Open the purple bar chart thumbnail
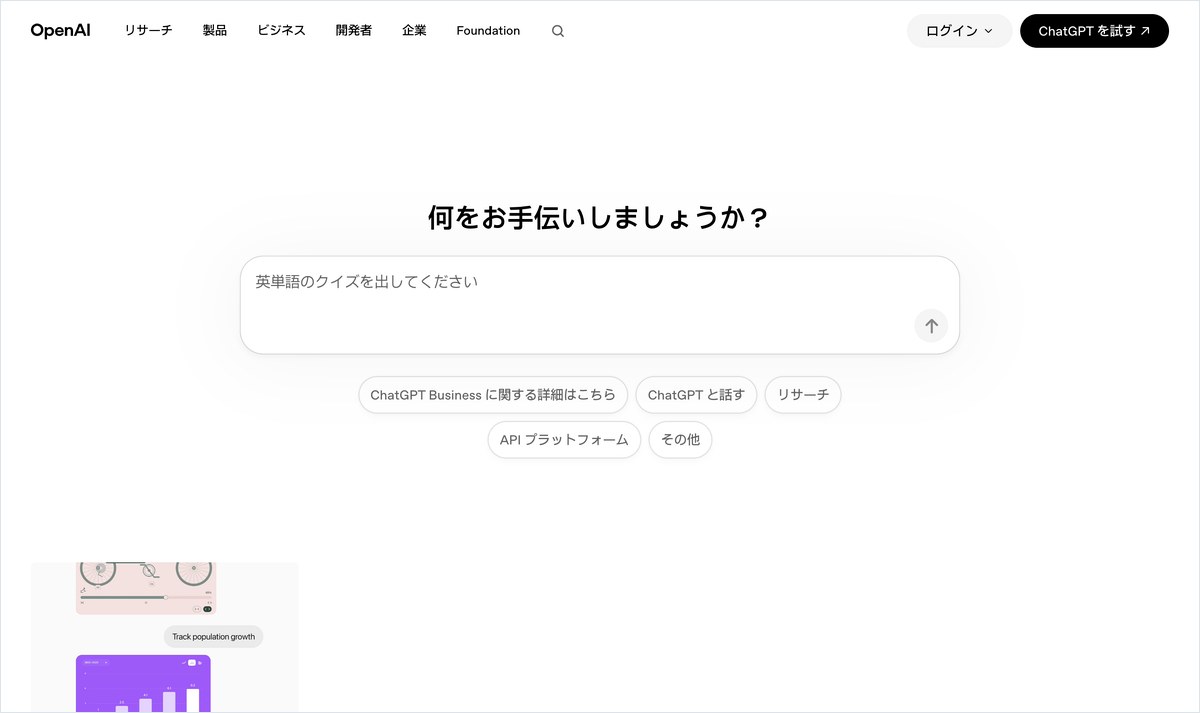Image resolution: width=1200 pixels, height=713 pixels. 143,684
